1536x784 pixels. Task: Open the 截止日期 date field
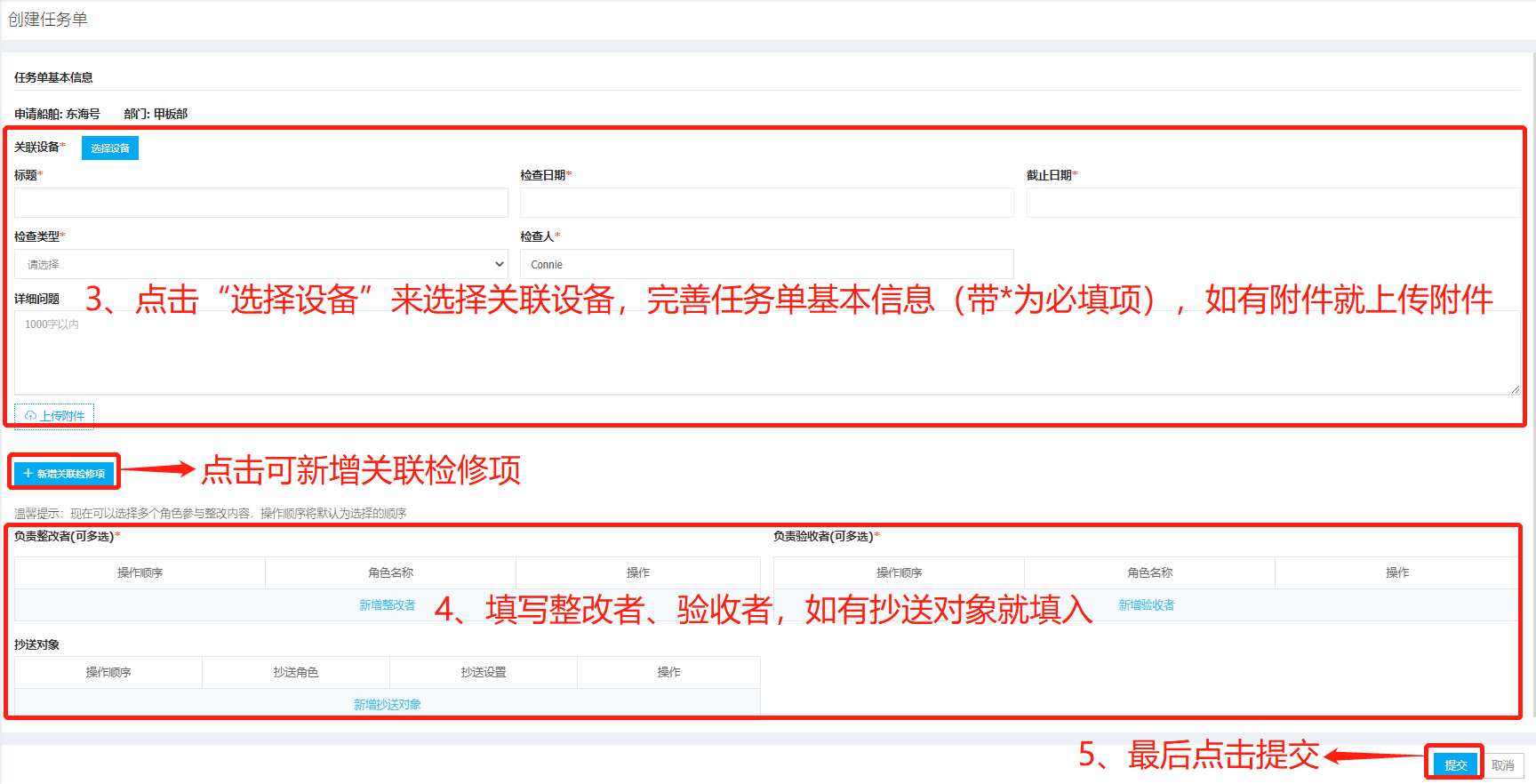pyautogui.click(x=1273, y=203)
